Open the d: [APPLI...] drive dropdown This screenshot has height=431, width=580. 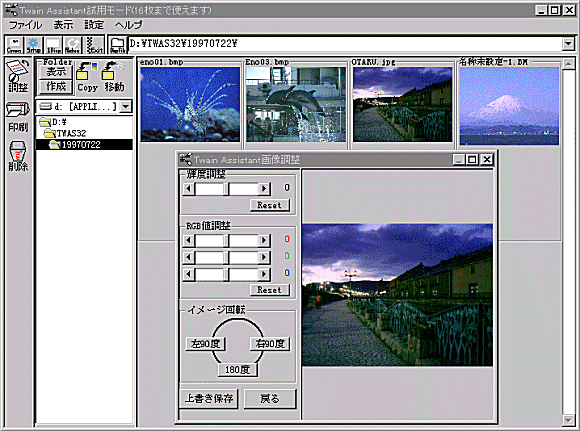(126, 107)
